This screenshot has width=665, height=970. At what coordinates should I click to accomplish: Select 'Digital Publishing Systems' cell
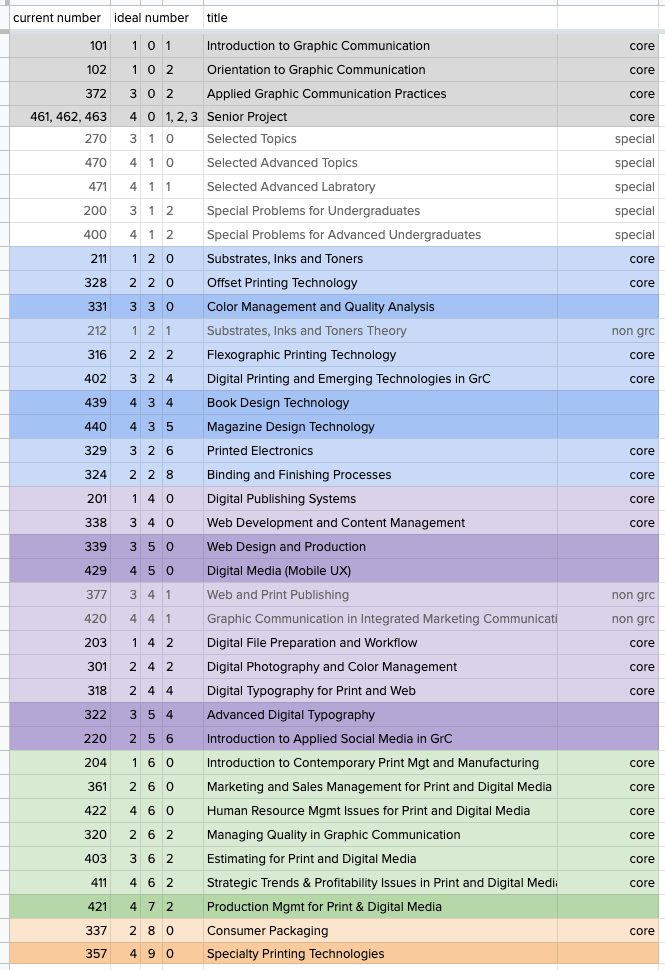(380, 499)
